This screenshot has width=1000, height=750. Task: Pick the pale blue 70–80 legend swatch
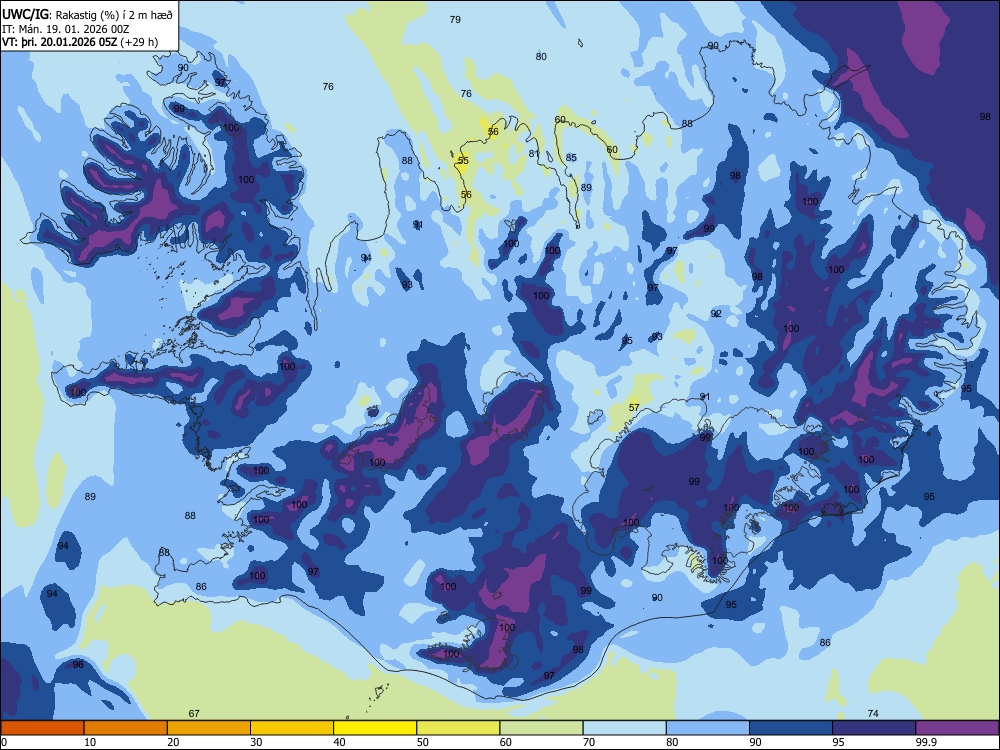(624, 728)
